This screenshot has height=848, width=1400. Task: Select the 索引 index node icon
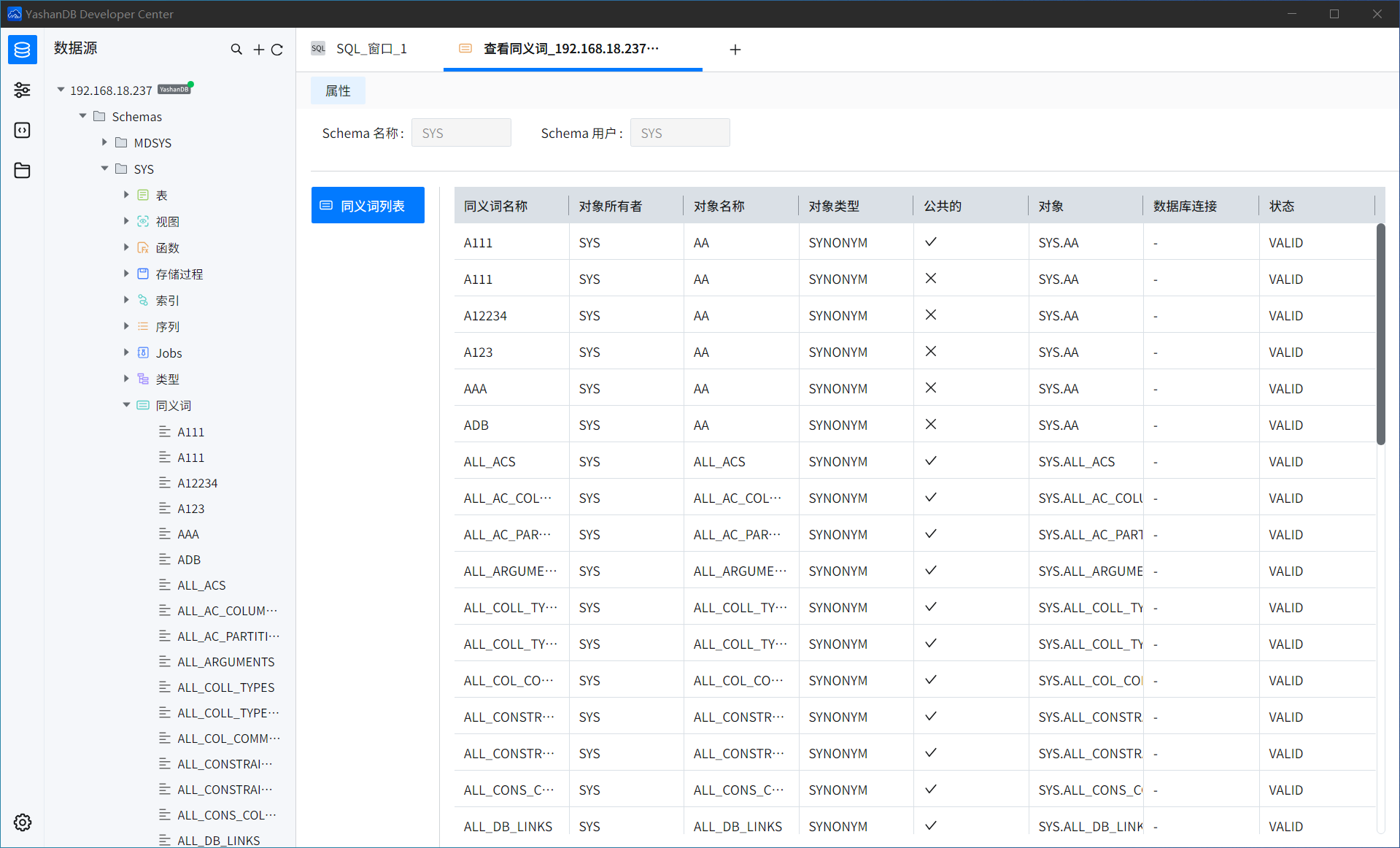(143, 300)
